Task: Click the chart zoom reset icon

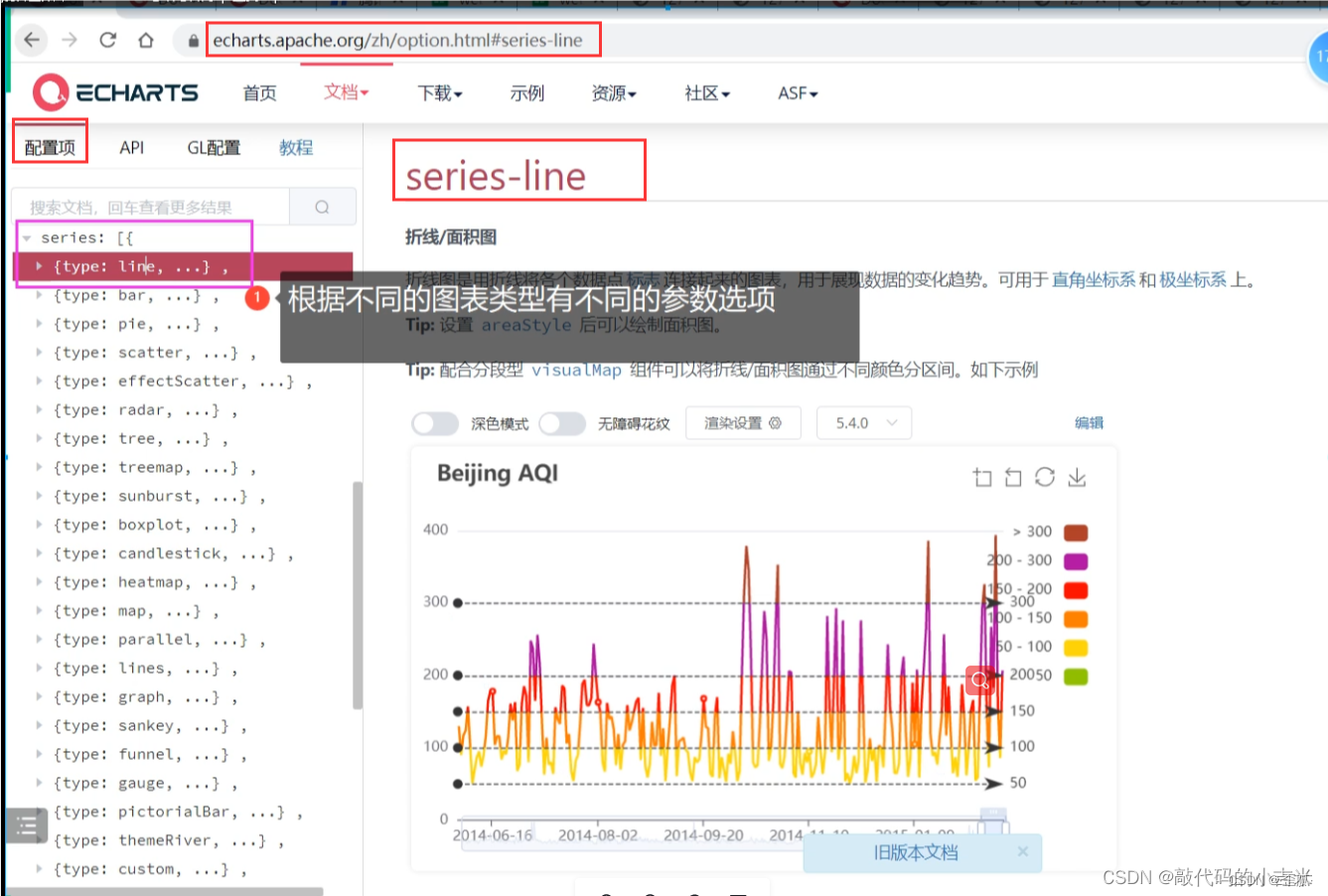Action: pyautogui.click(x=1013, y=477)
